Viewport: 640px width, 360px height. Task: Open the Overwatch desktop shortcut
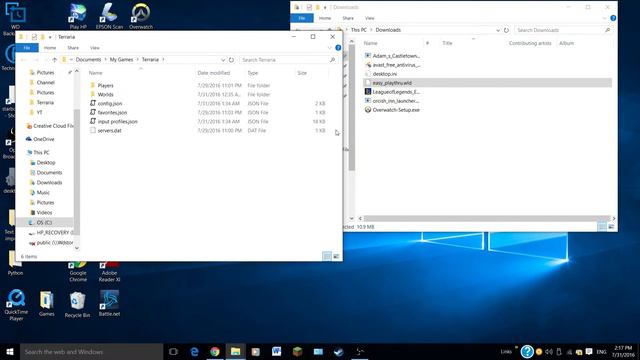pos(141,16)
